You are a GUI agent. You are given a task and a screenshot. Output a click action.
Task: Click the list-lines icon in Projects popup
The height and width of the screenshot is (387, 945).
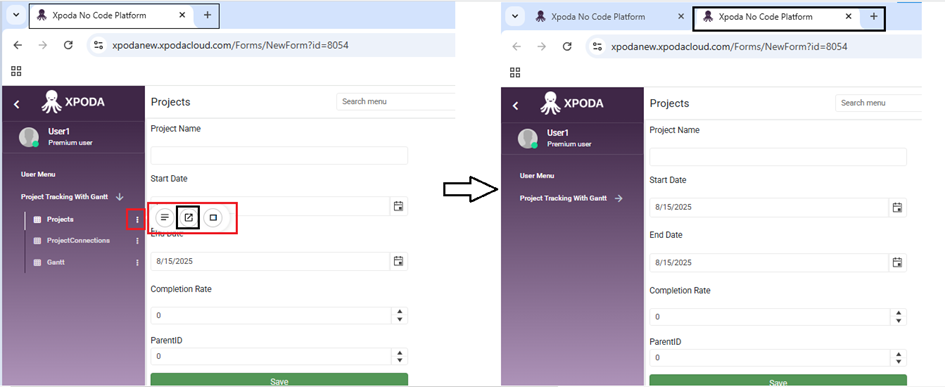[x=165, y=217]
